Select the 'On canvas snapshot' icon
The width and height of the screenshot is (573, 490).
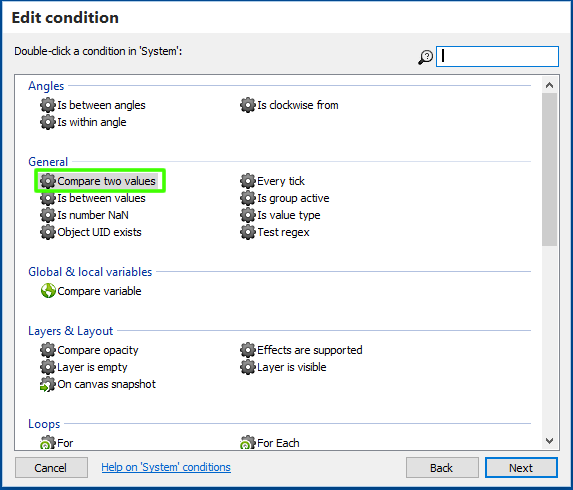[x=48, y=384]
